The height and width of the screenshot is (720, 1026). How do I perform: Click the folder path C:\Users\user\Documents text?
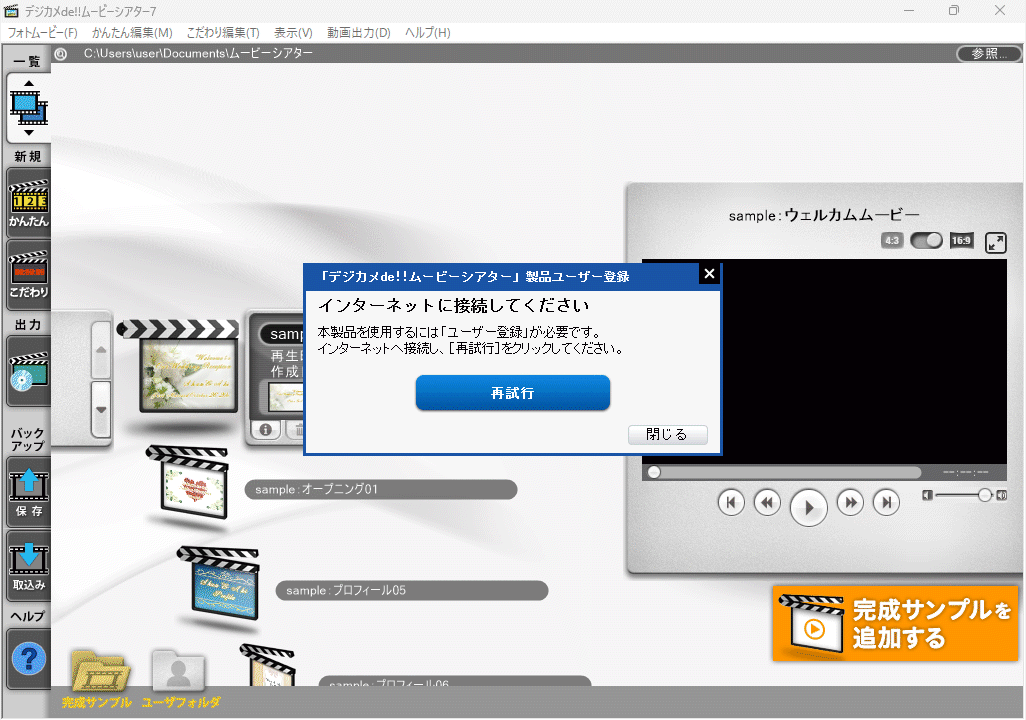198,54
